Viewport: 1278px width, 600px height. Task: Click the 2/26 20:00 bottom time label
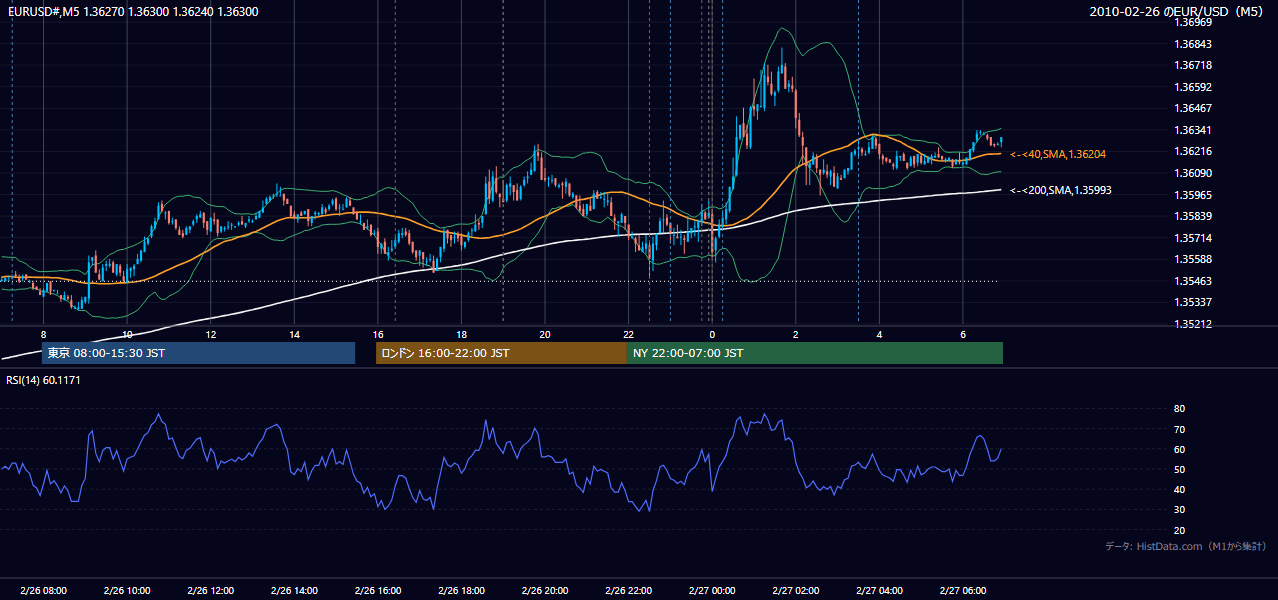545,591
